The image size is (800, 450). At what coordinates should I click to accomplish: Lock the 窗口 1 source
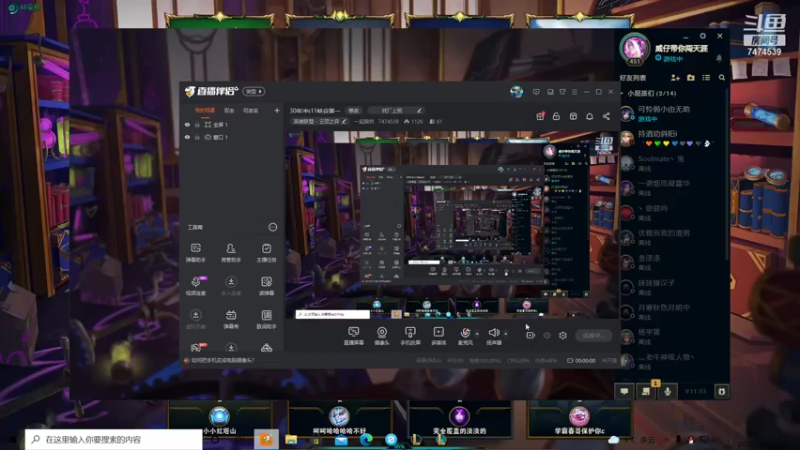coord(197,137)
